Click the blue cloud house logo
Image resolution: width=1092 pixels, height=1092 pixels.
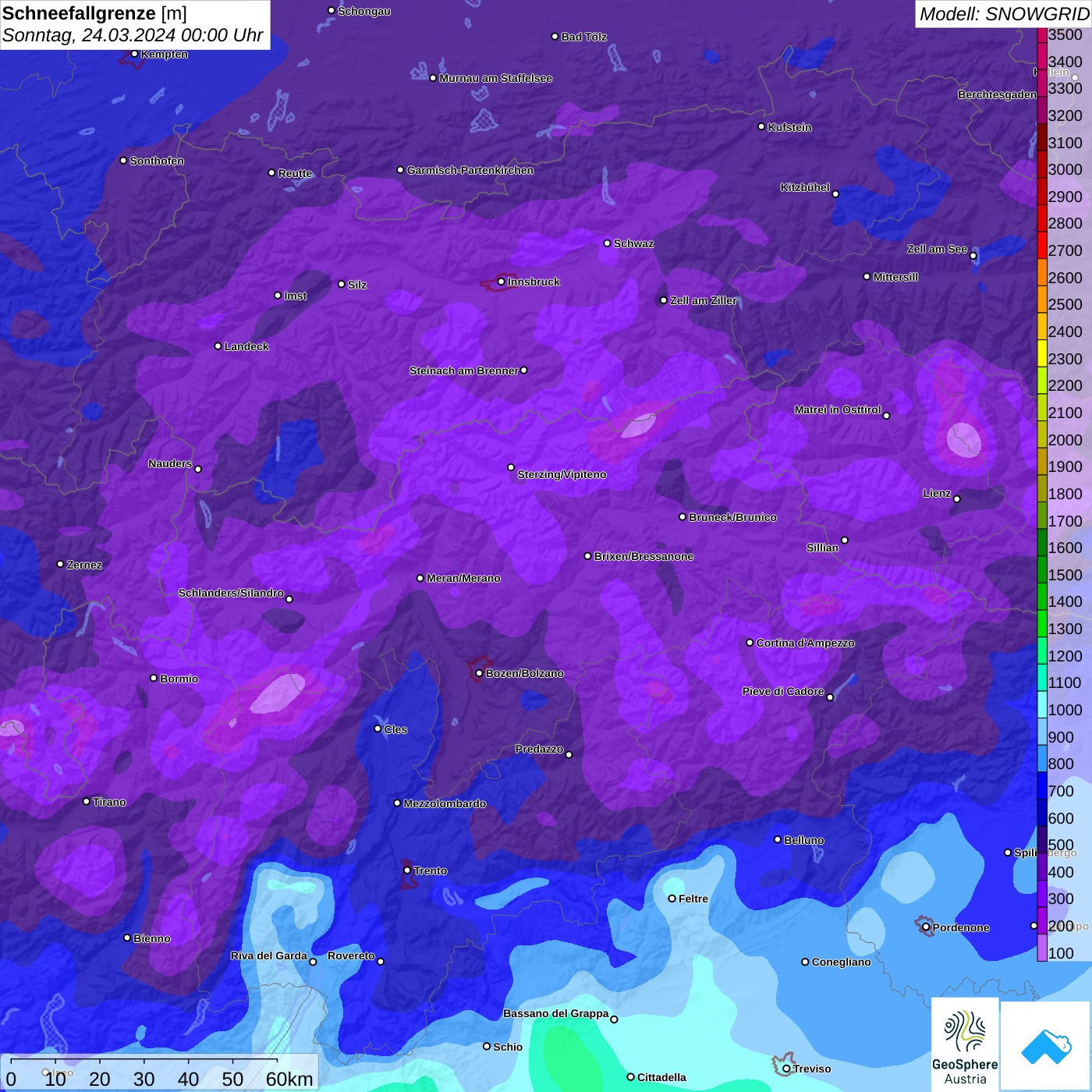(x=1046, y=1045)
